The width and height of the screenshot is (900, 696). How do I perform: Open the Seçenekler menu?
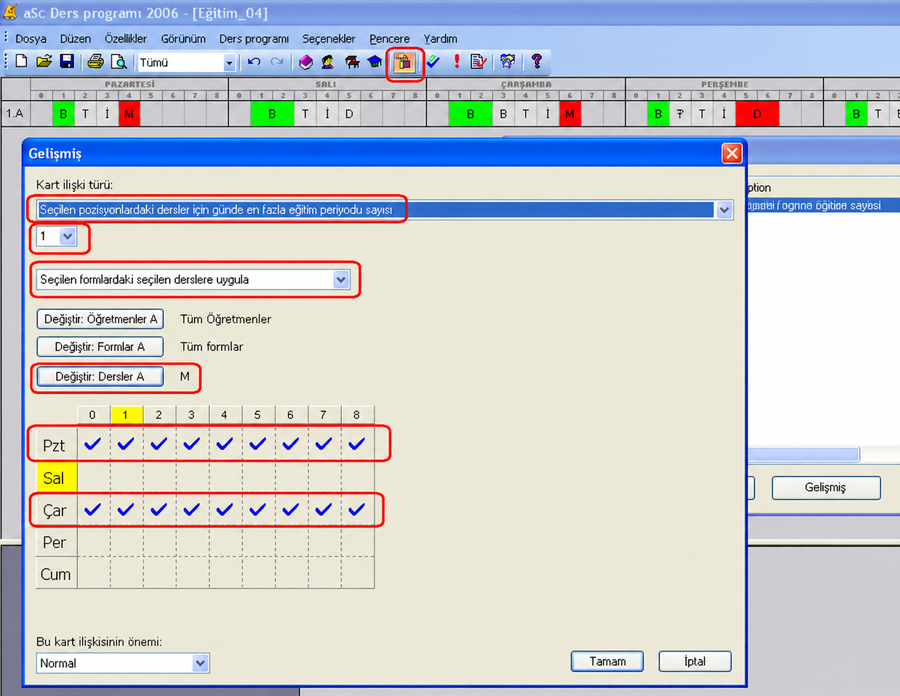click(329, 39)
